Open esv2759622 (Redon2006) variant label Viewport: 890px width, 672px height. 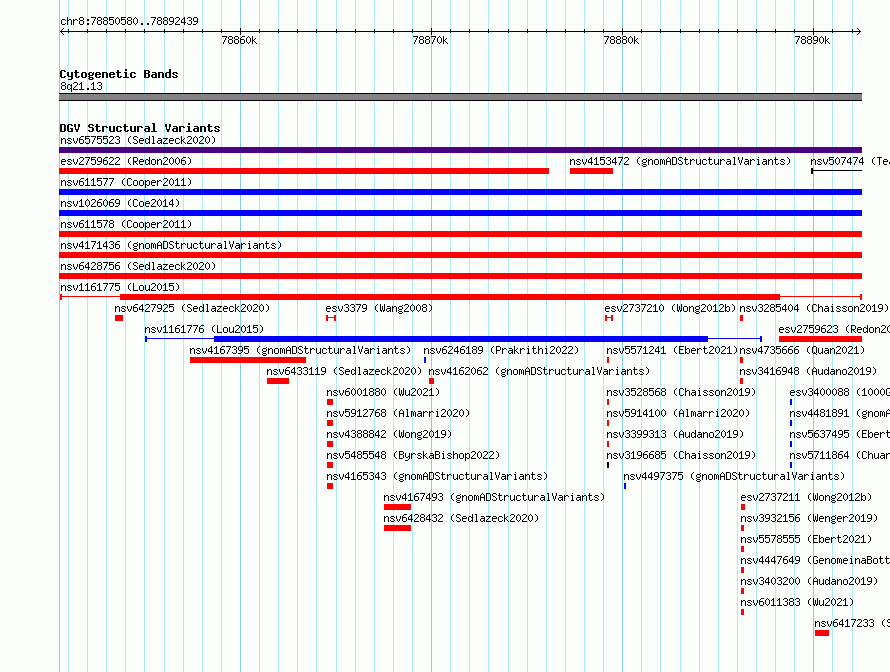point(126,161)
